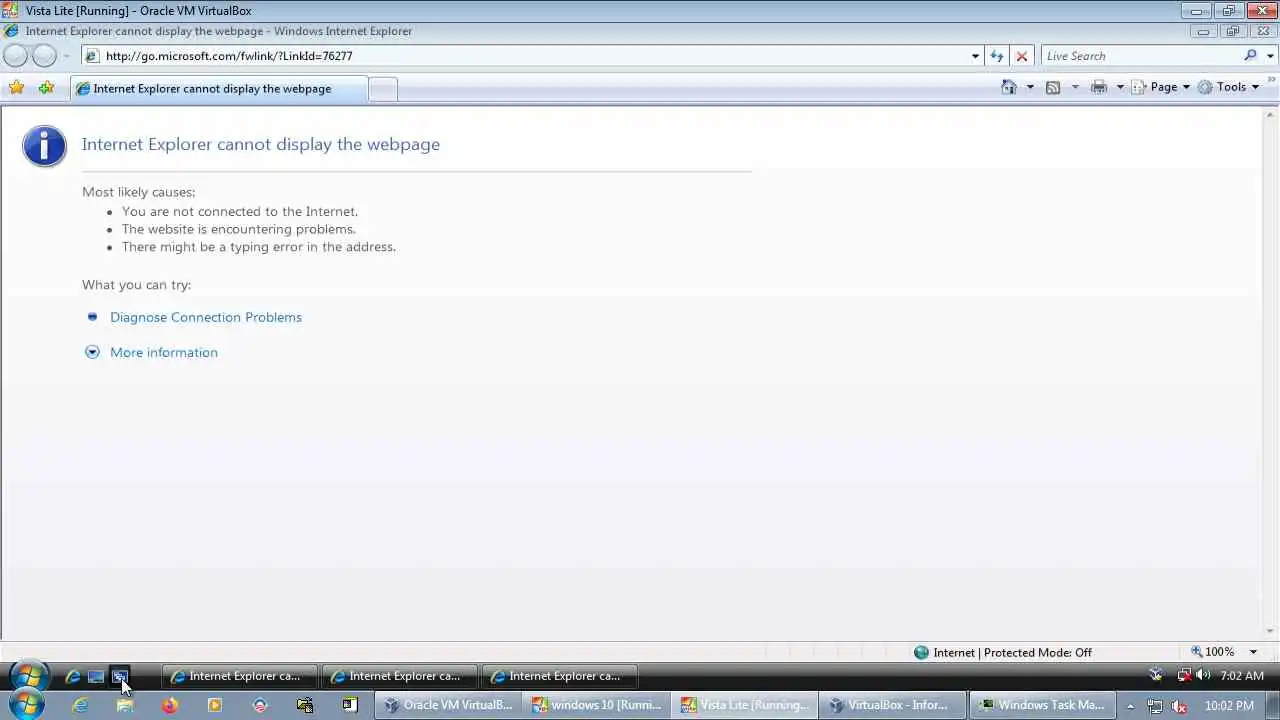Click the Vista tray volume speaker icon
This screenshot has height=720, width=1280.
point(1202,675)
